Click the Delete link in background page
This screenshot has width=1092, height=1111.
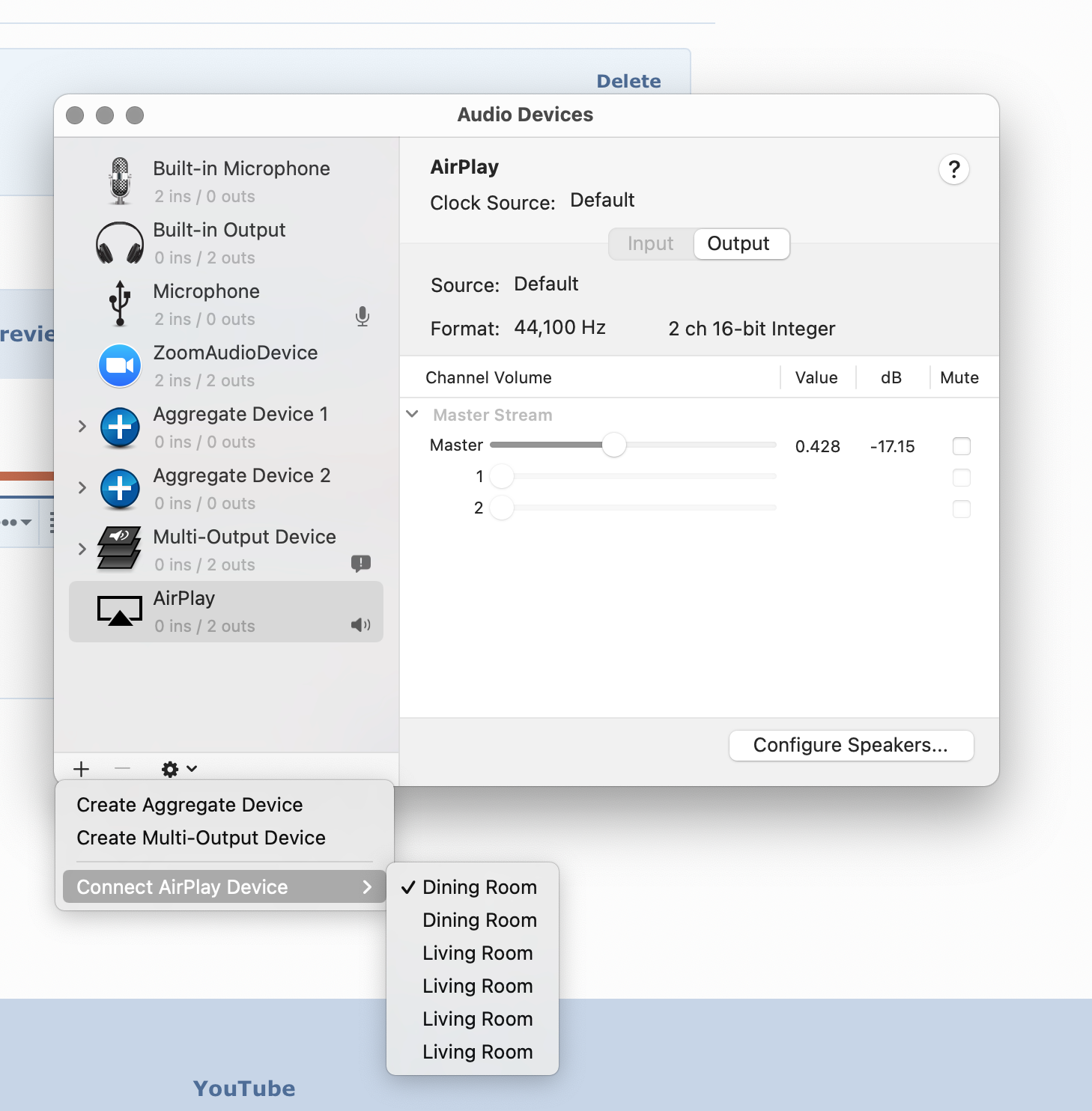click(628, 81)
